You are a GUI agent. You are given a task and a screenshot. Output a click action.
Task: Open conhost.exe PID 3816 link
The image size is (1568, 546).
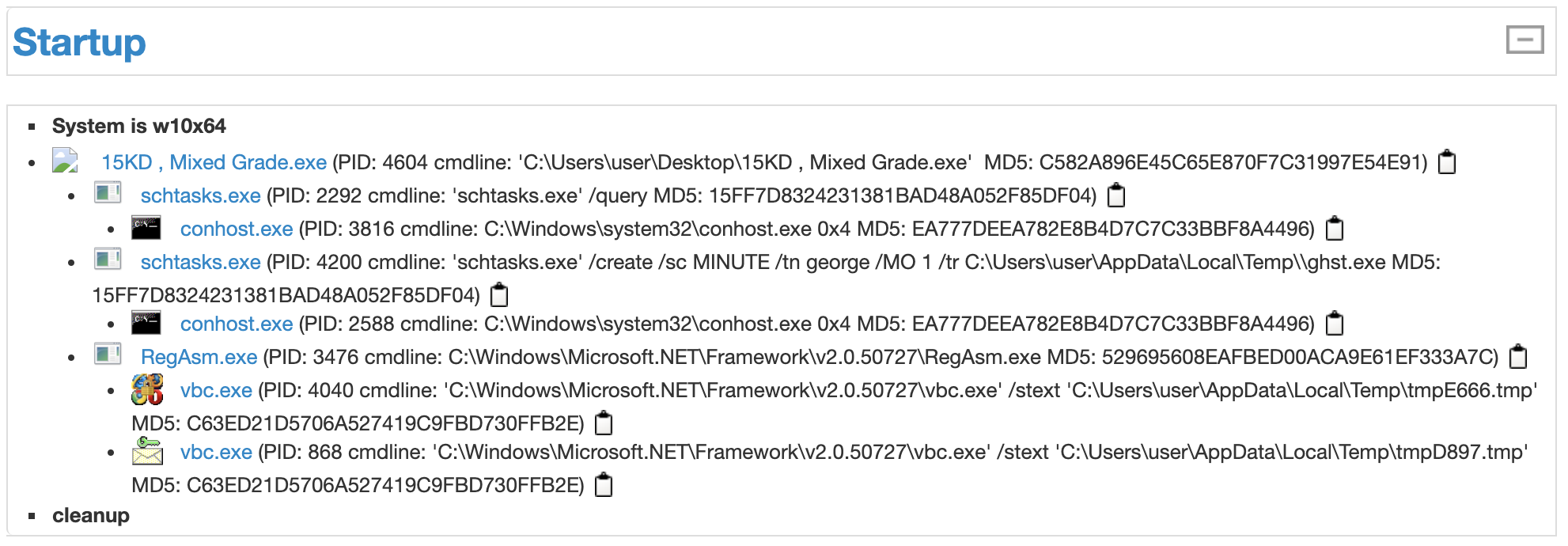pos(237,229)
